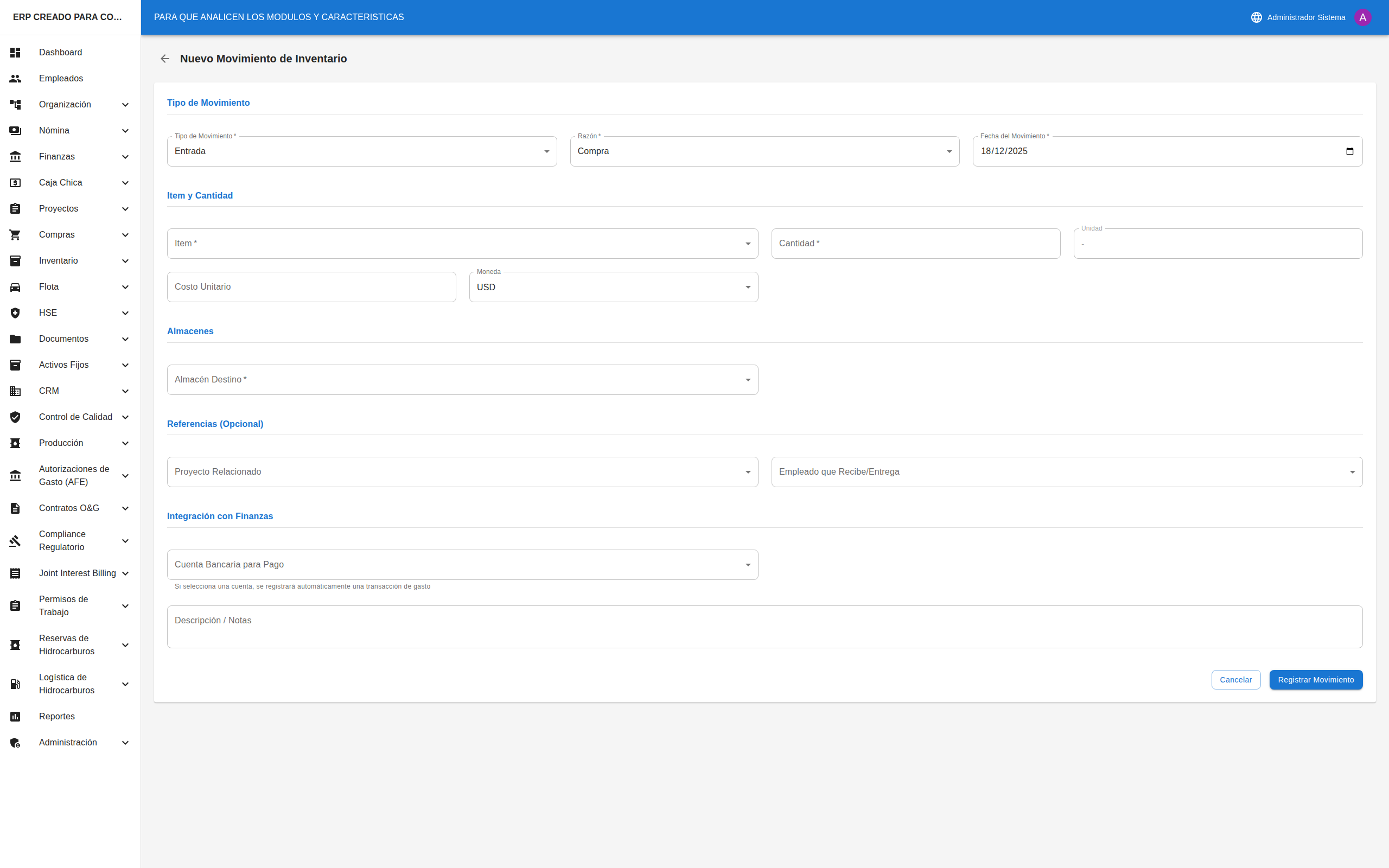This screenshot has width=1389, height=868.
Task: Click the globe language icon
Action: 1256,17
